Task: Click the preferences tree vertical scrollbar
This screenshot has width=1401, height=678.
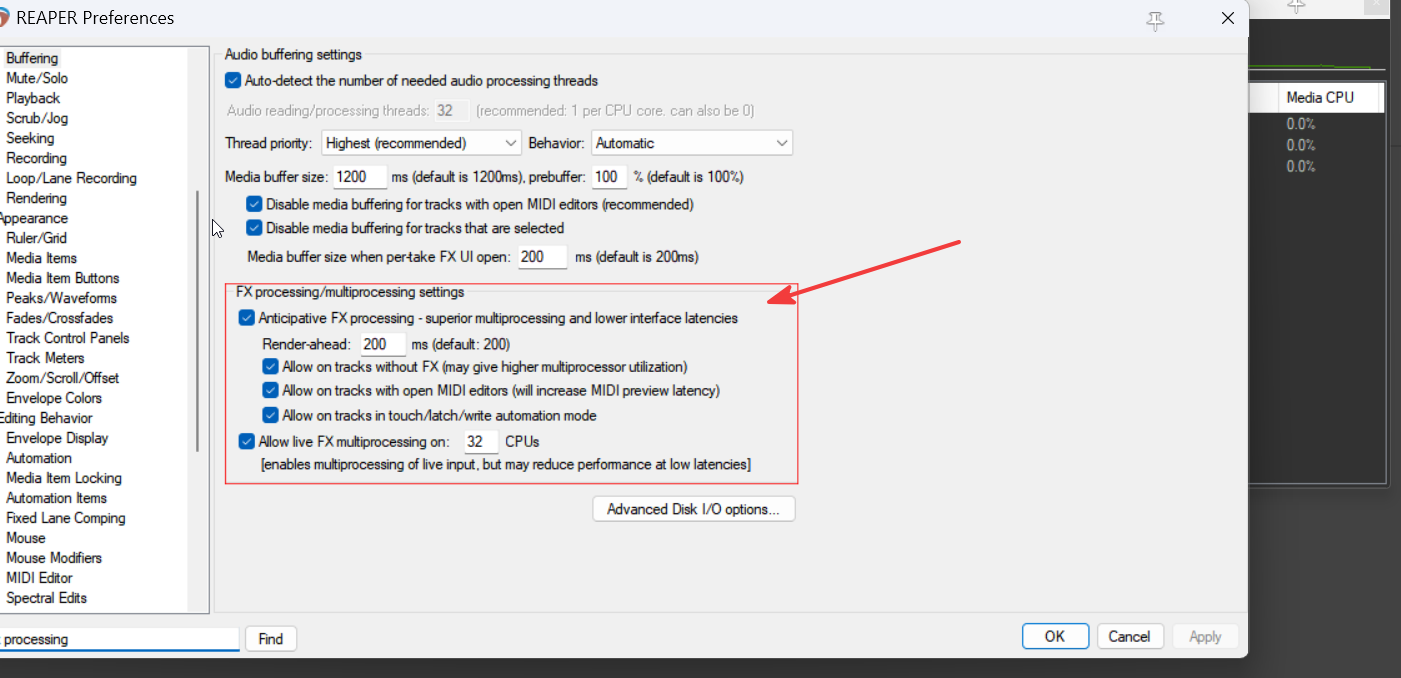Action: coord(198,321)
